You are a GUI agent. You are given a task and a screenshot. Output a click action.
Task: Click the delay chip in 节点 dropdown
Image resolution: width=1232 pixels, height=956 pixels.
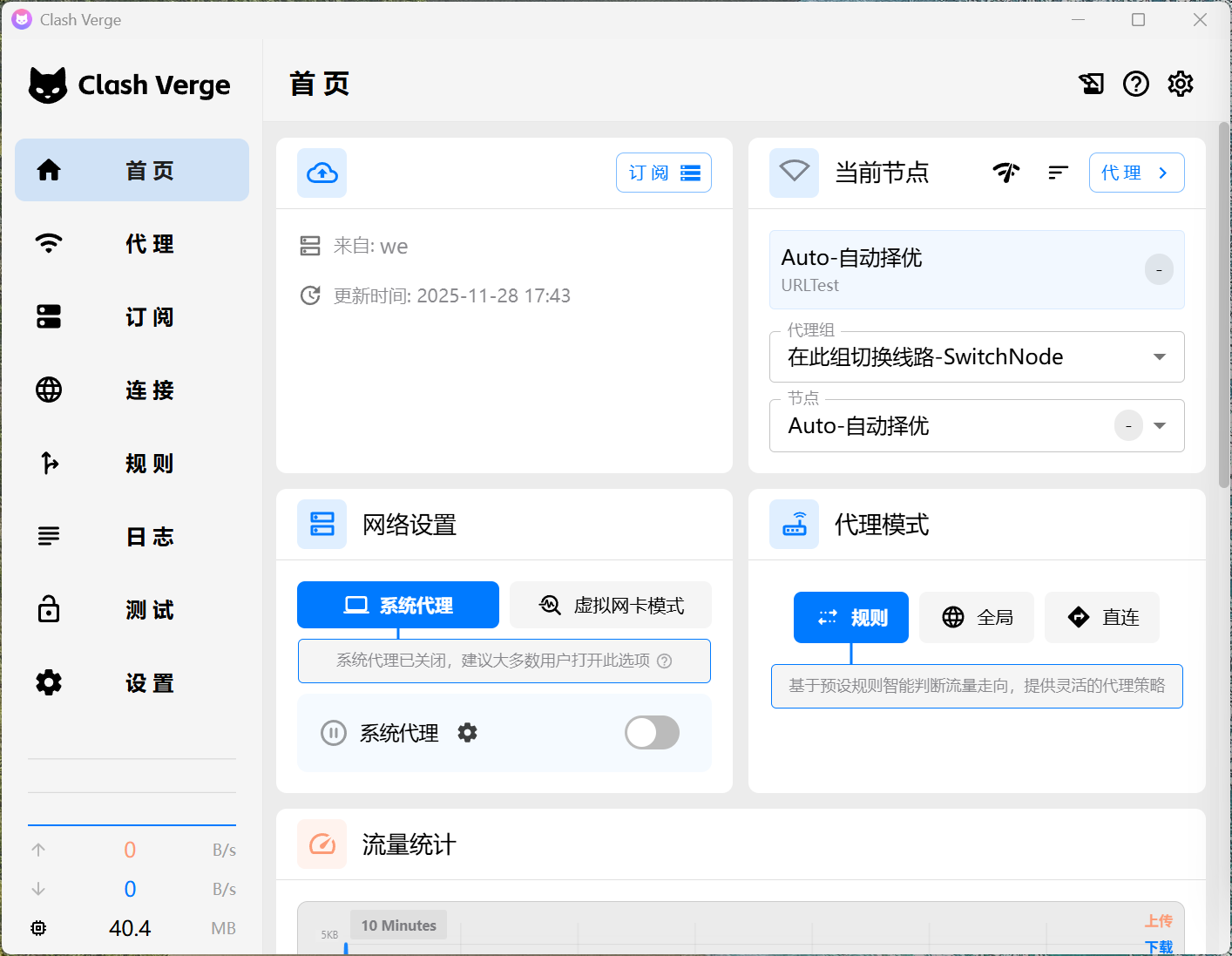click(x=1128, y=425)
